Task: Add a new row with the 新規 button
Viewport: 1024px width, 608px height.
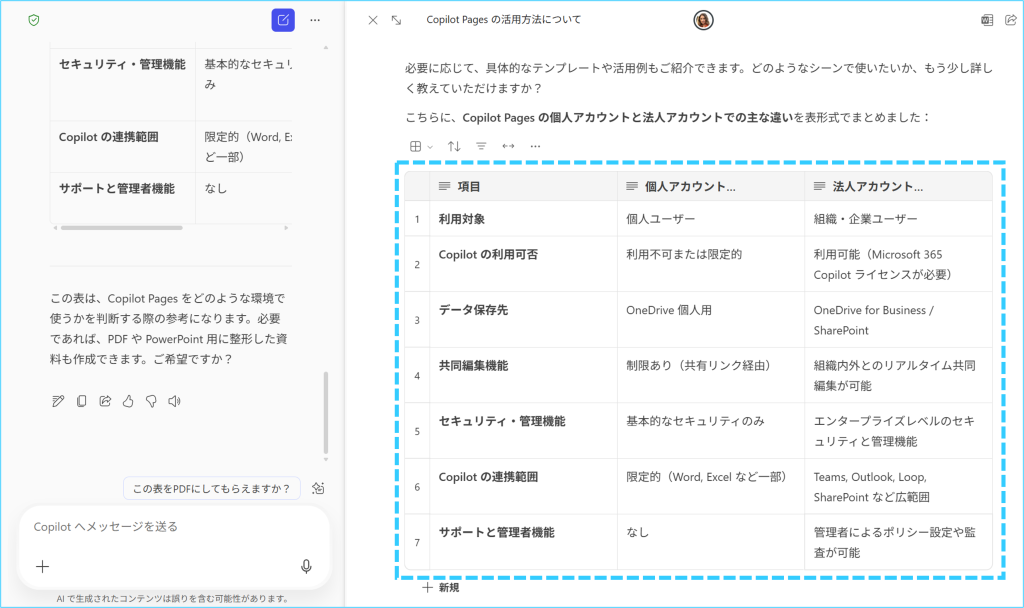Action: pyautogui.click(x=441, y=588)
